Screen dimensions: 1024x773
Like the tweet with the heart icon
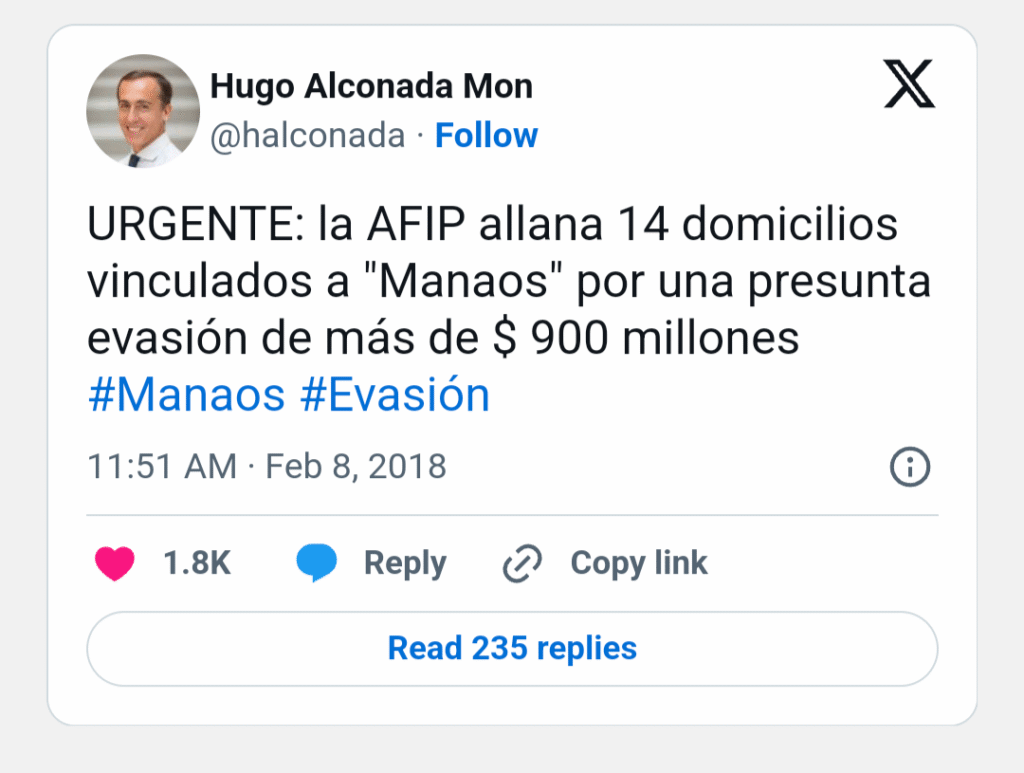(115, 564)
